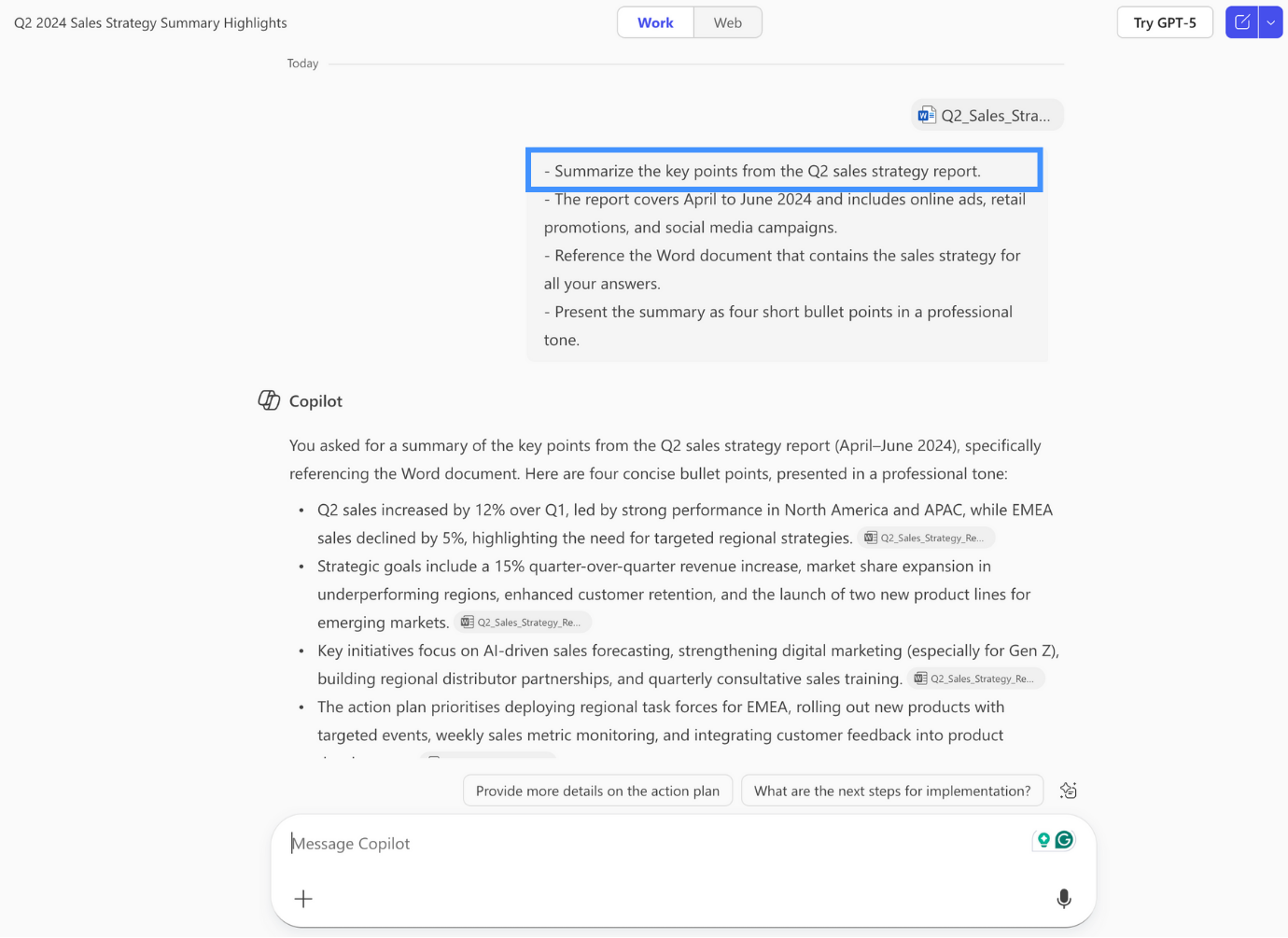Open citation chip after consultative sales training
The width and height of the screenshot is (1288, 938).
975,679
